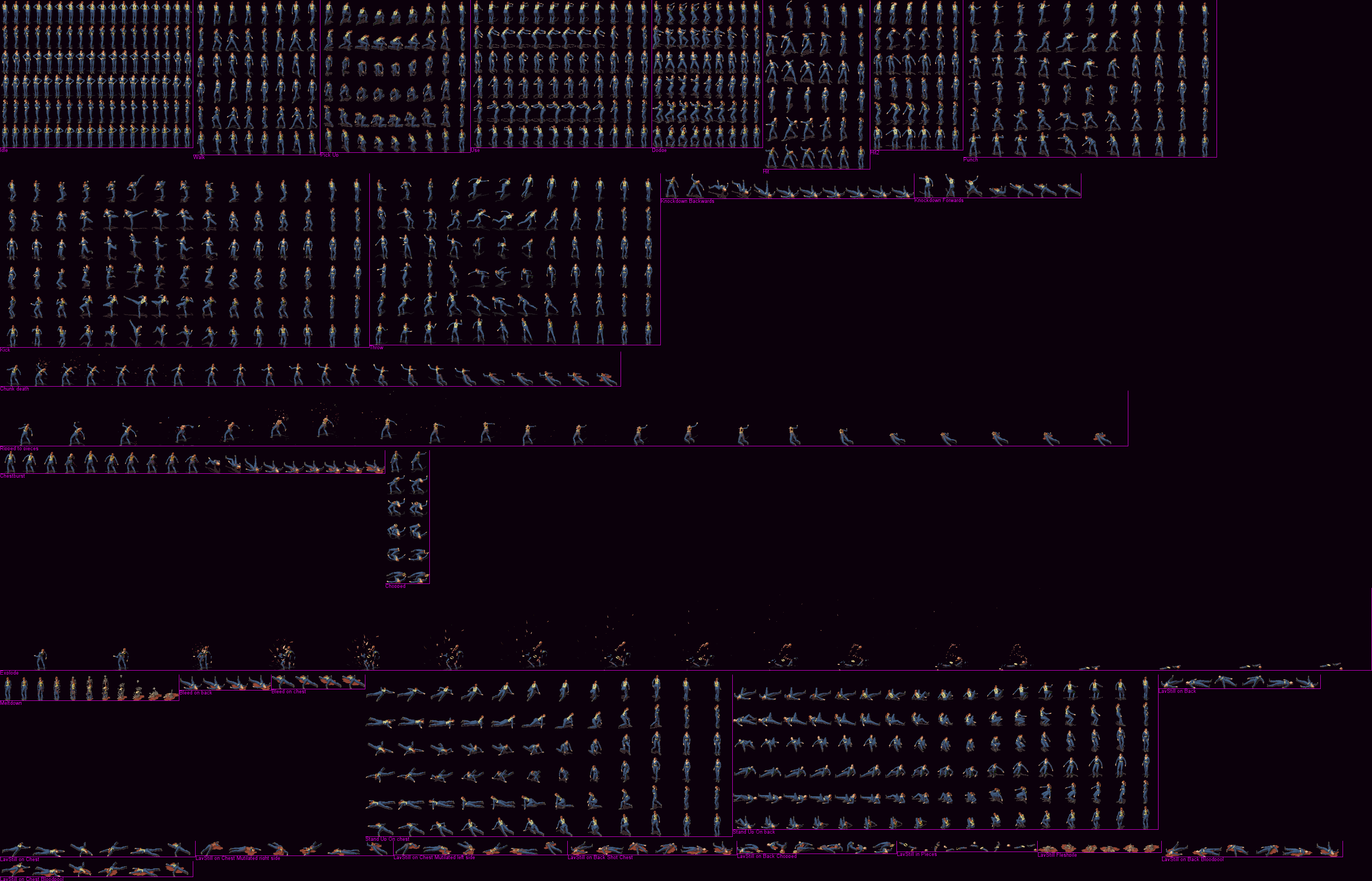
Task: Select first frame of Knockdown Forwards strip
Action: click(x=926, y=187)
